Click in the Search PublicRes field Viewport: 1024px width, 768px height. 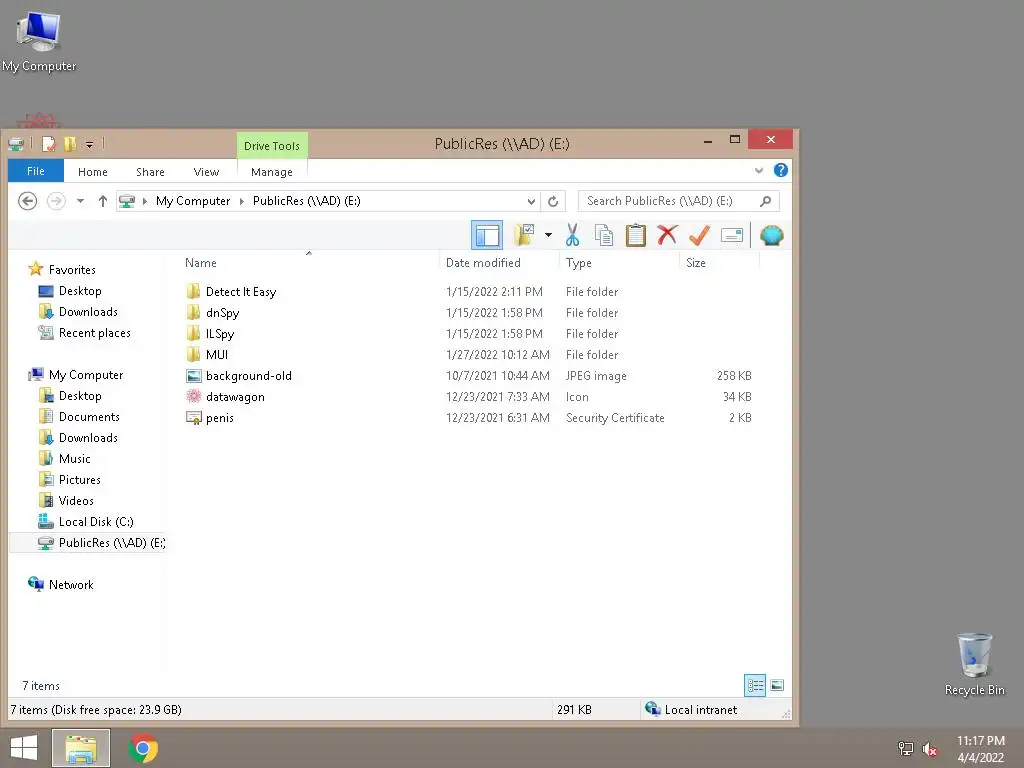point(670,201)
